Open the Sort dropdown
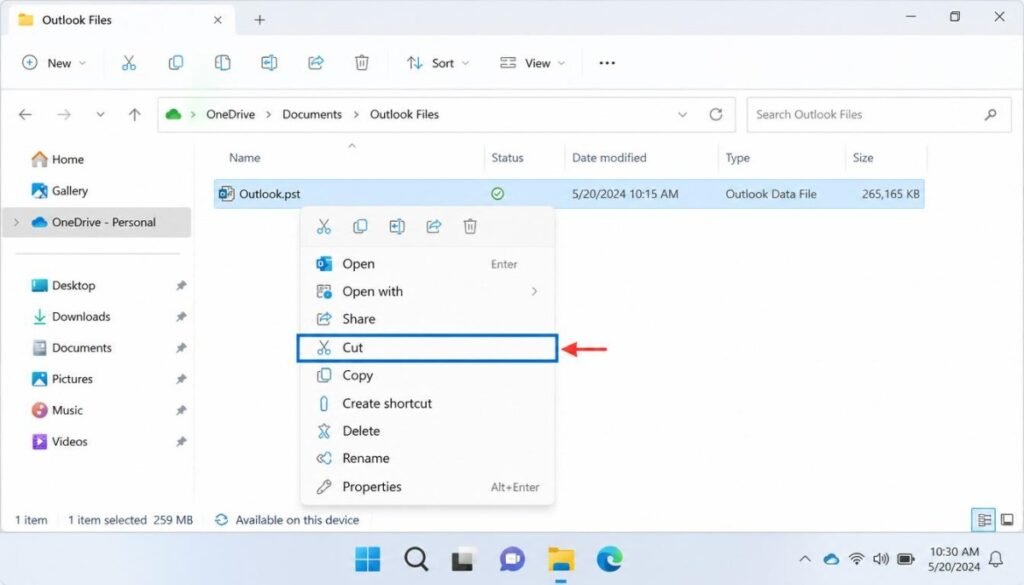This screenshot has height=585, width=1024. click(x=438, y=63)
